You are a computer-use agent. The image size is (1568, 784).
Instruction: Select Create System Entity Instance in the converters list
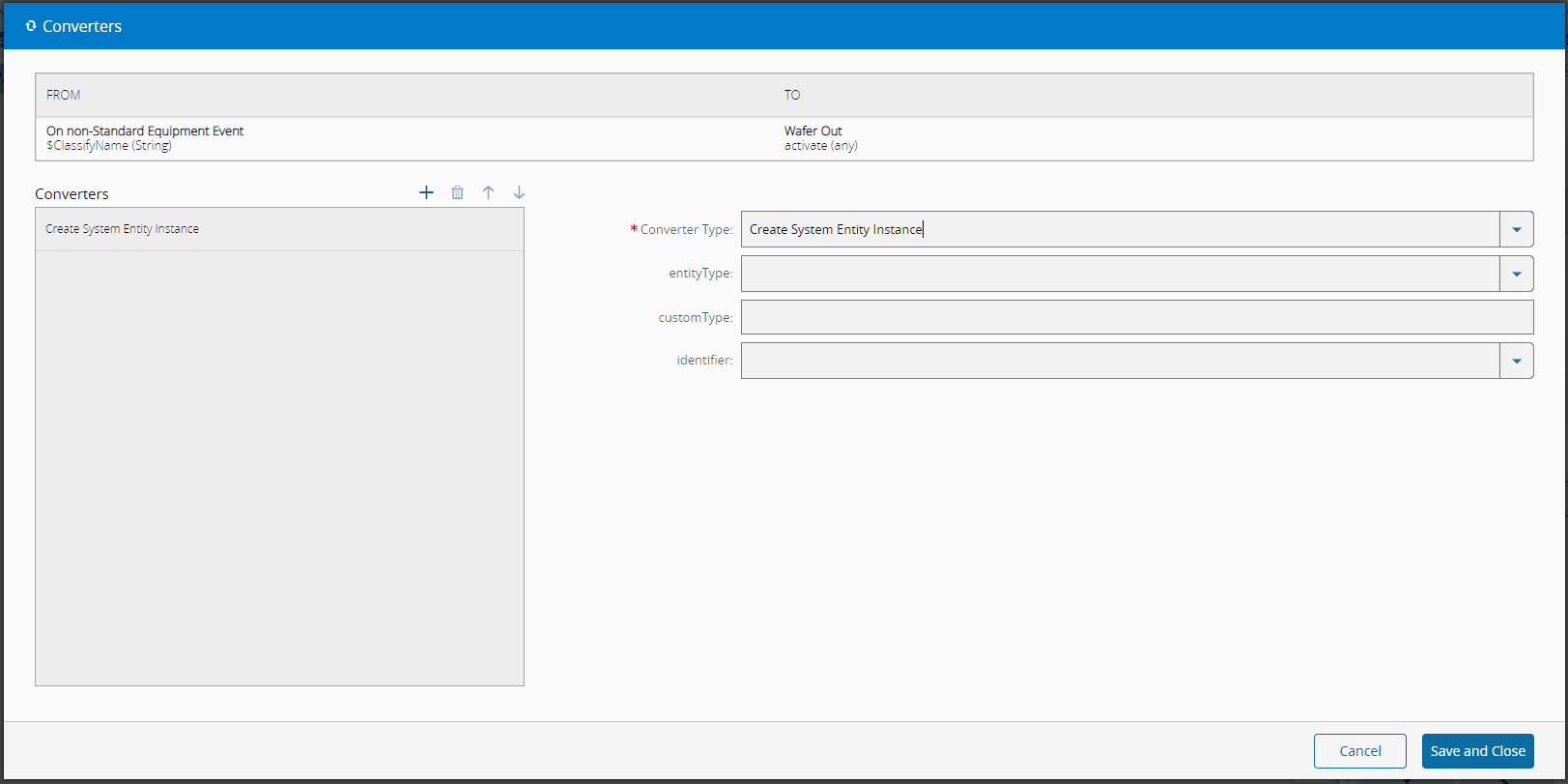coord(123,229)
